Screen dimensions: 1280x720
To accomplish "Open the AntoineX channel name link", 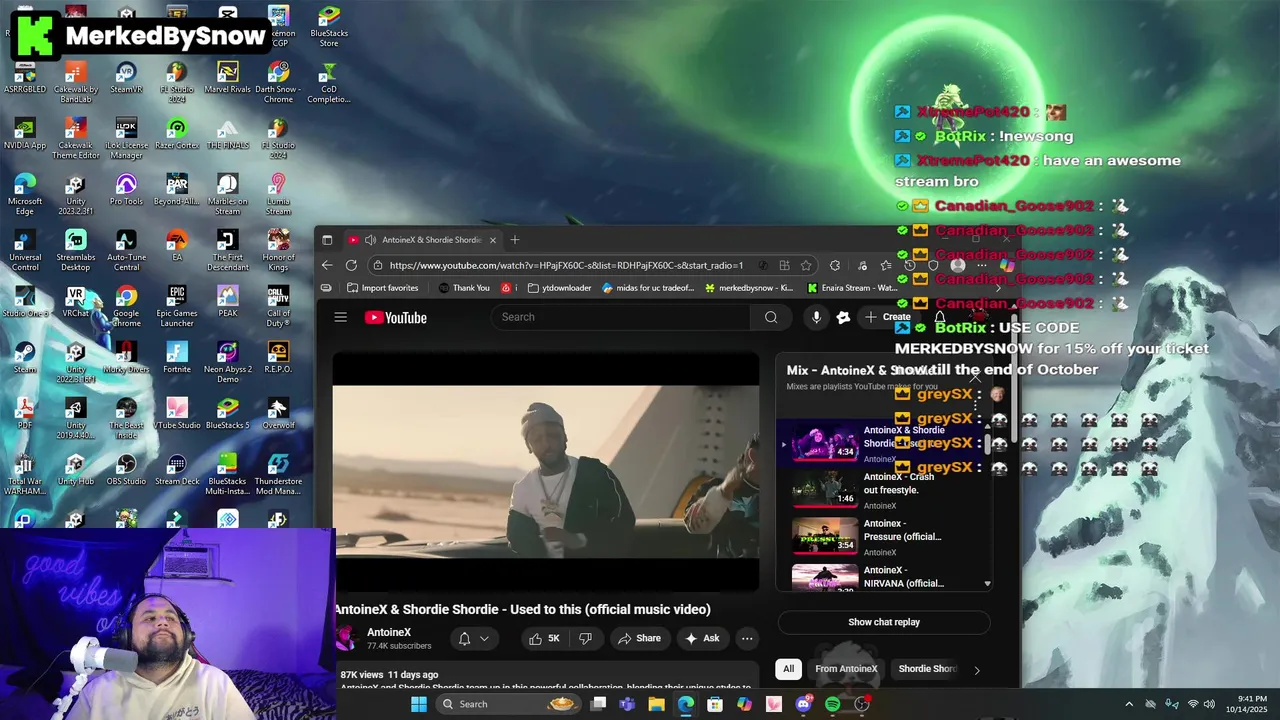I will tap(389, 632).
